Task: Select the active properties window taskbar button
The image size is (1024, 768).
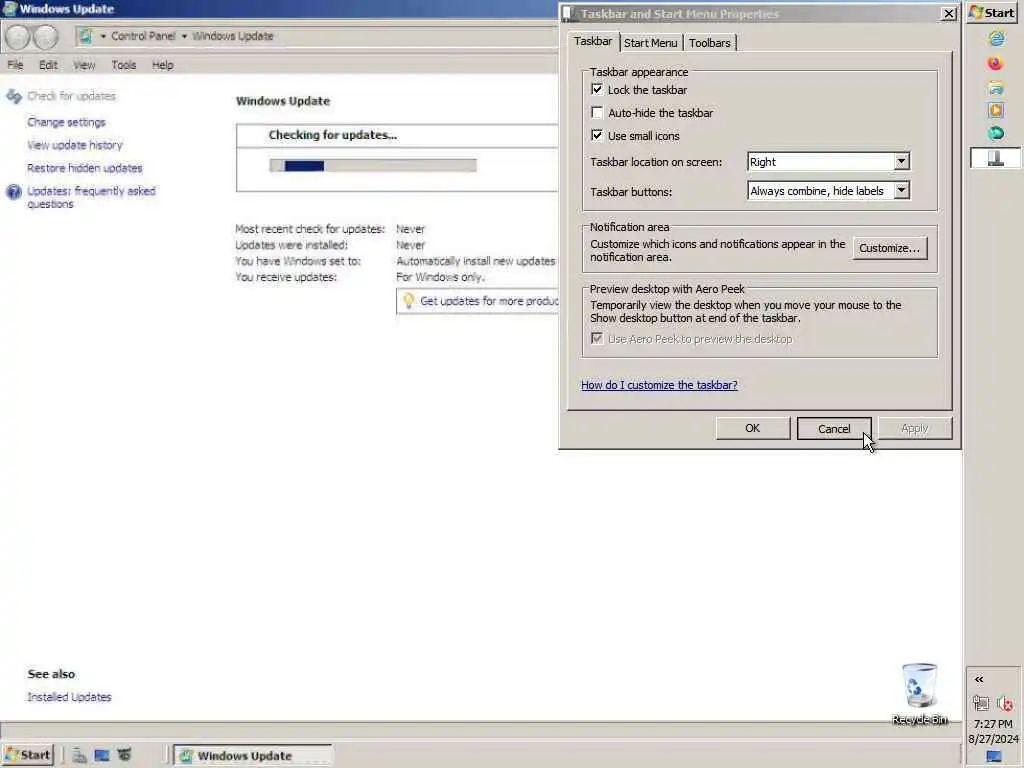Action: pos(995,158)
